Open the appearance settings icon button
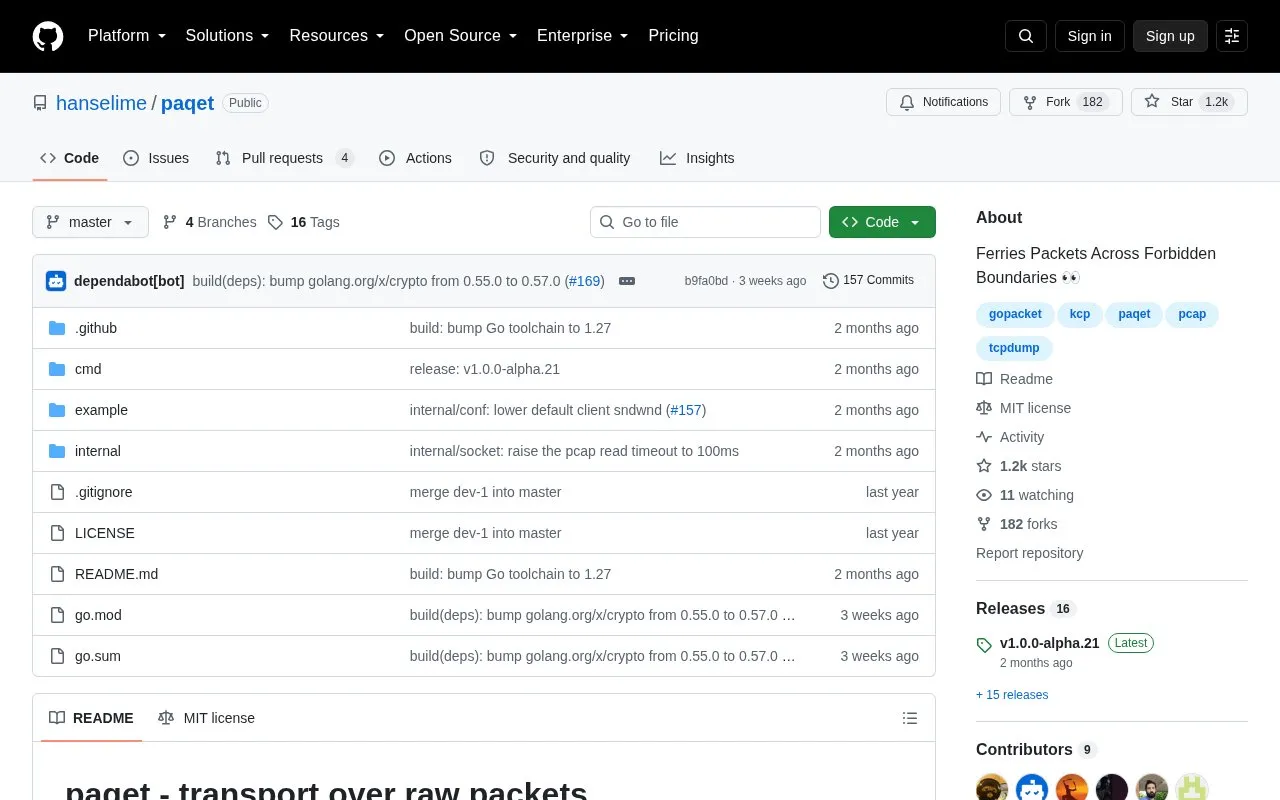 click(x=1232, y=36)
